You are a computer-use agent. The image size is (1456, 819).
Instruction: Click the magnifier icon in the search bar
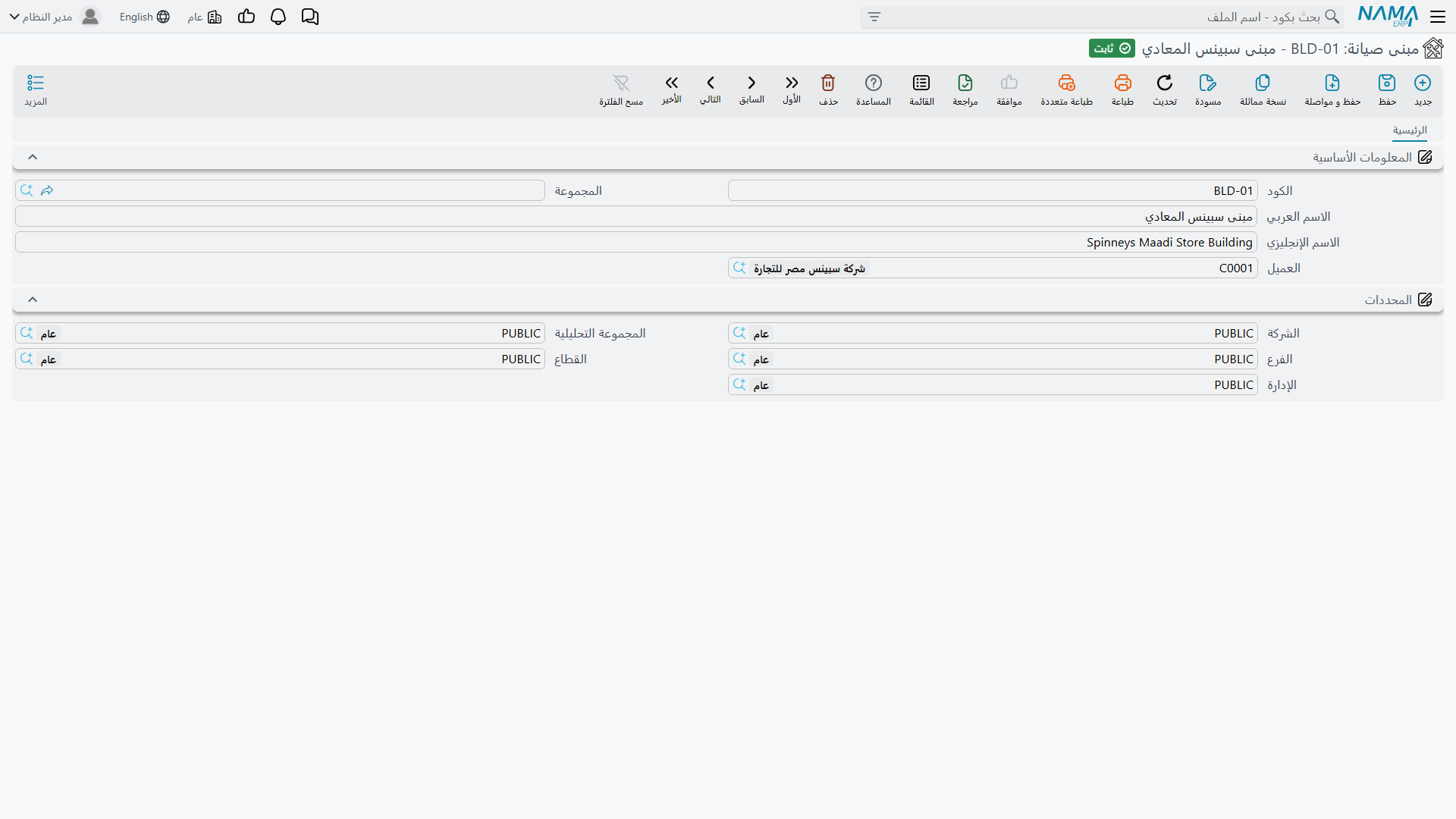pyautogui.click(x=1332, y=17)
